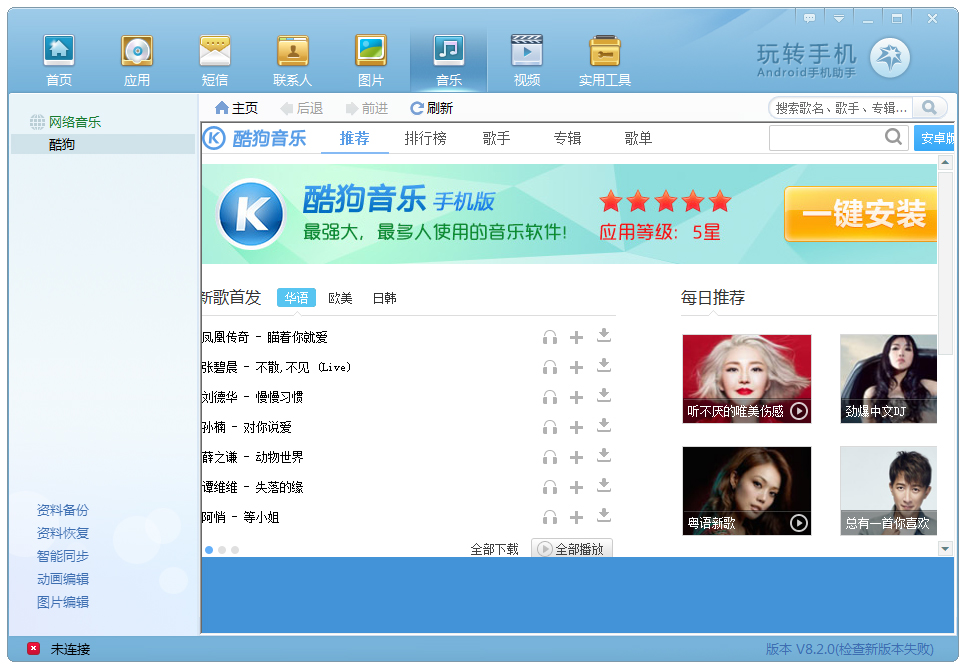
Task: Download 凤凰传奇 - 瞄着你就爱
Action: click(604, 336)
